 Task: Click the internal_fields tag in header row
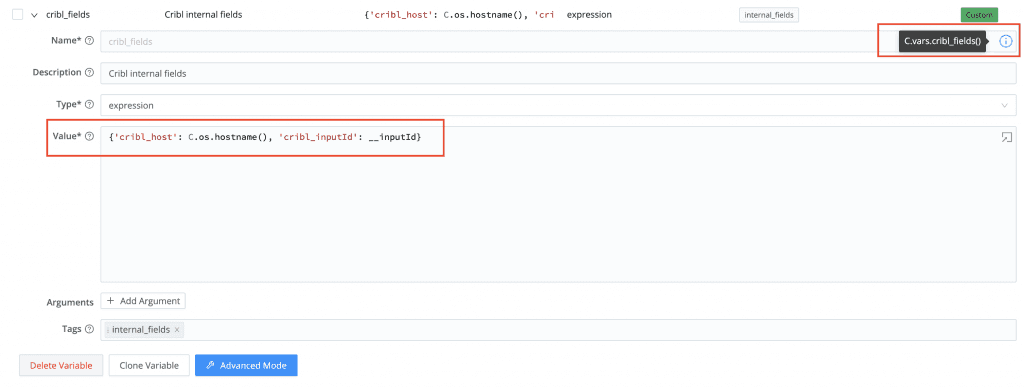pyautogui.click(x=769, y=14)
